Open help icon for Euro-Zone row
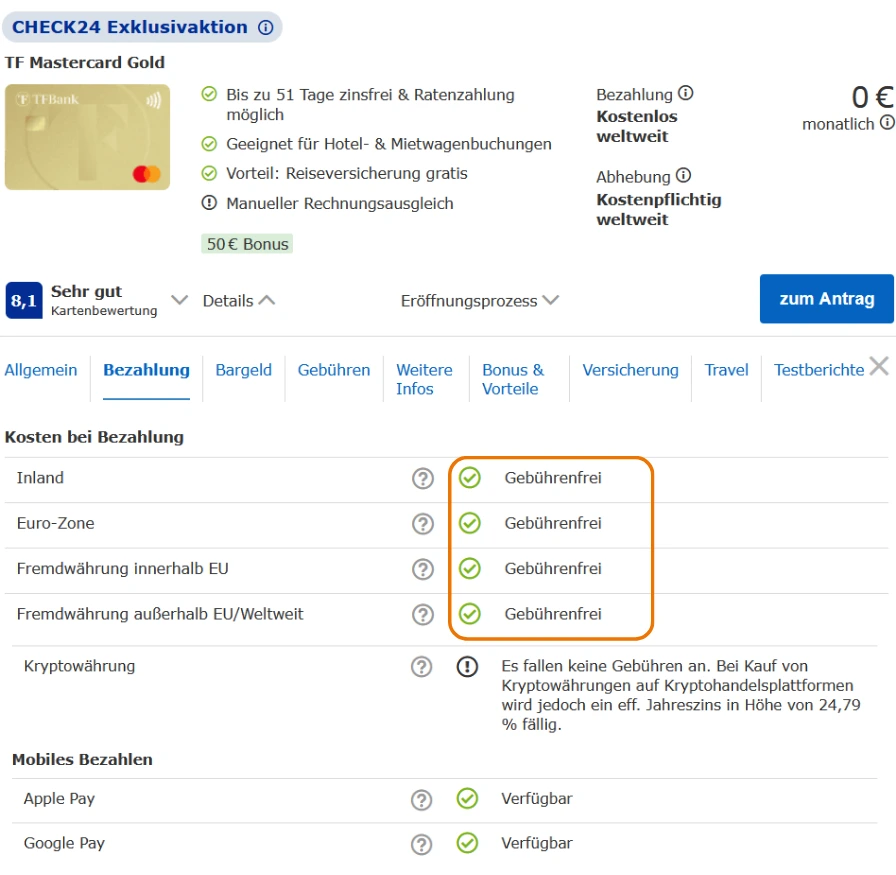Screen dimensions: 896x875 (423, 524)
